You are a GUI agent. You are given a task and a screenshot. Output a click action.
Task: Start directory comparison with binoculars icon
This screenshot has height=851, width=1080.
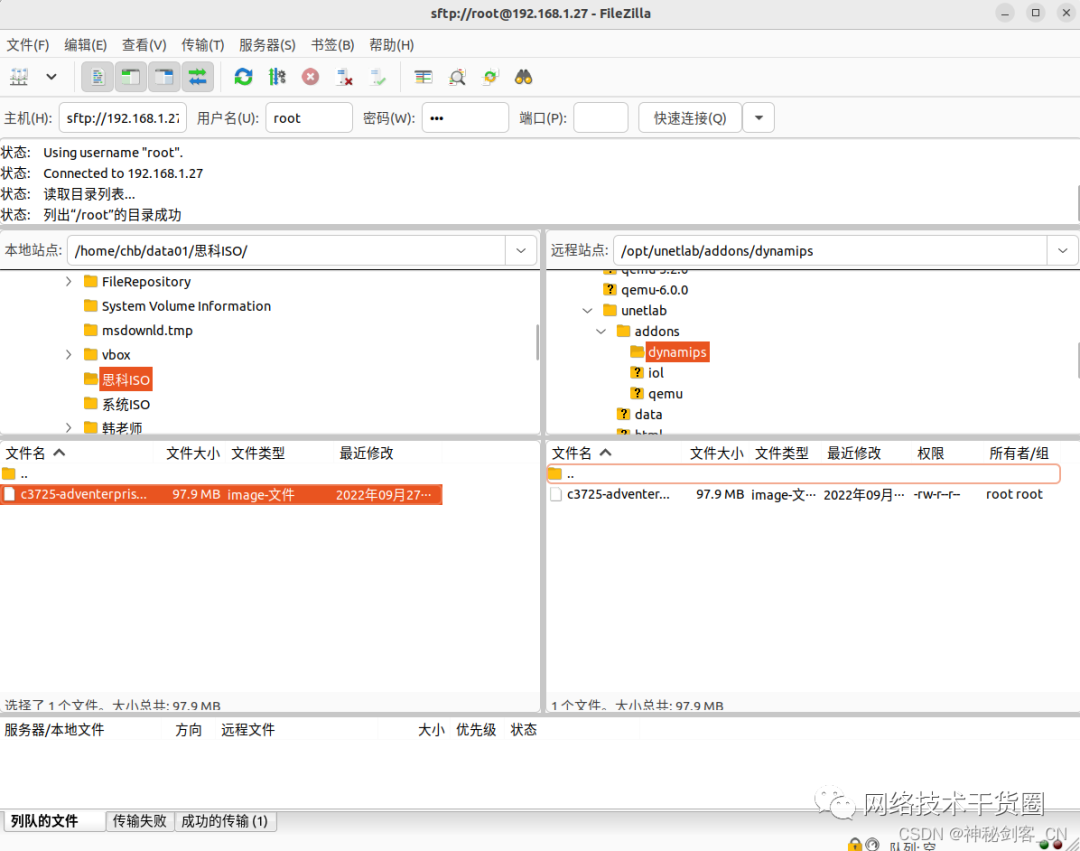pos(455,77)
